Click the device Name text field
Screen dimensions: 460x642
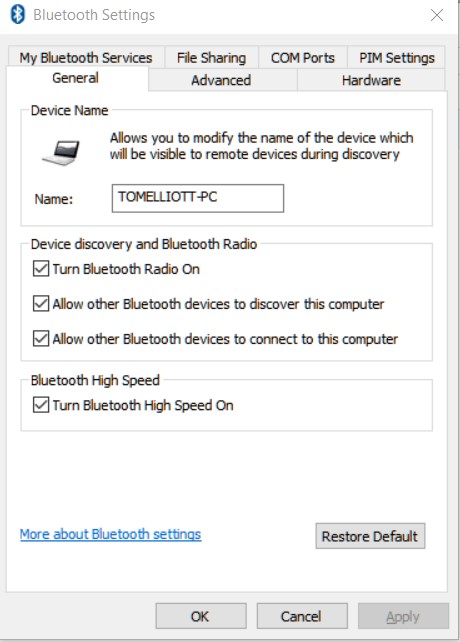(198, 198)
